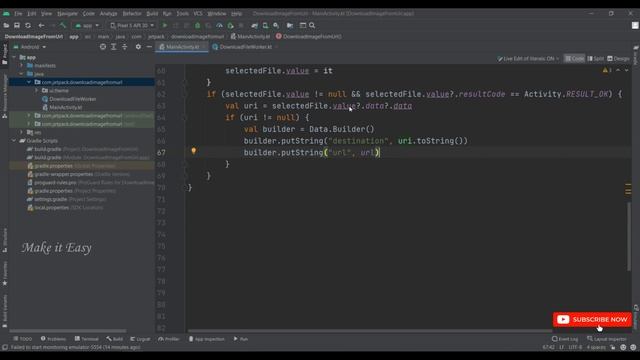Expand the res folder

(22, 132)
